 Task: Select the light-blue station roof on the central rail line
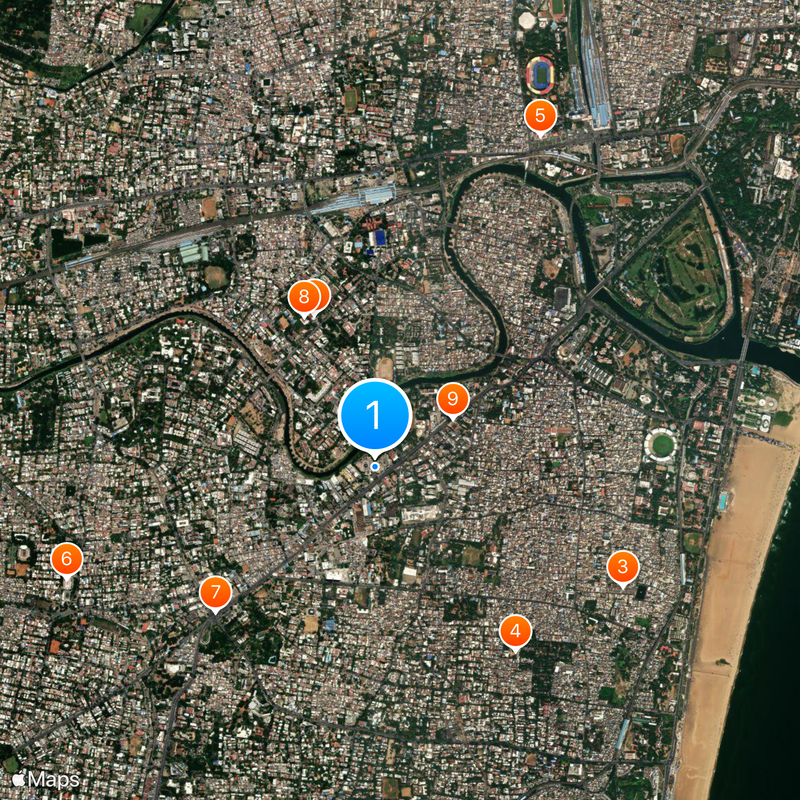[378, 195]
